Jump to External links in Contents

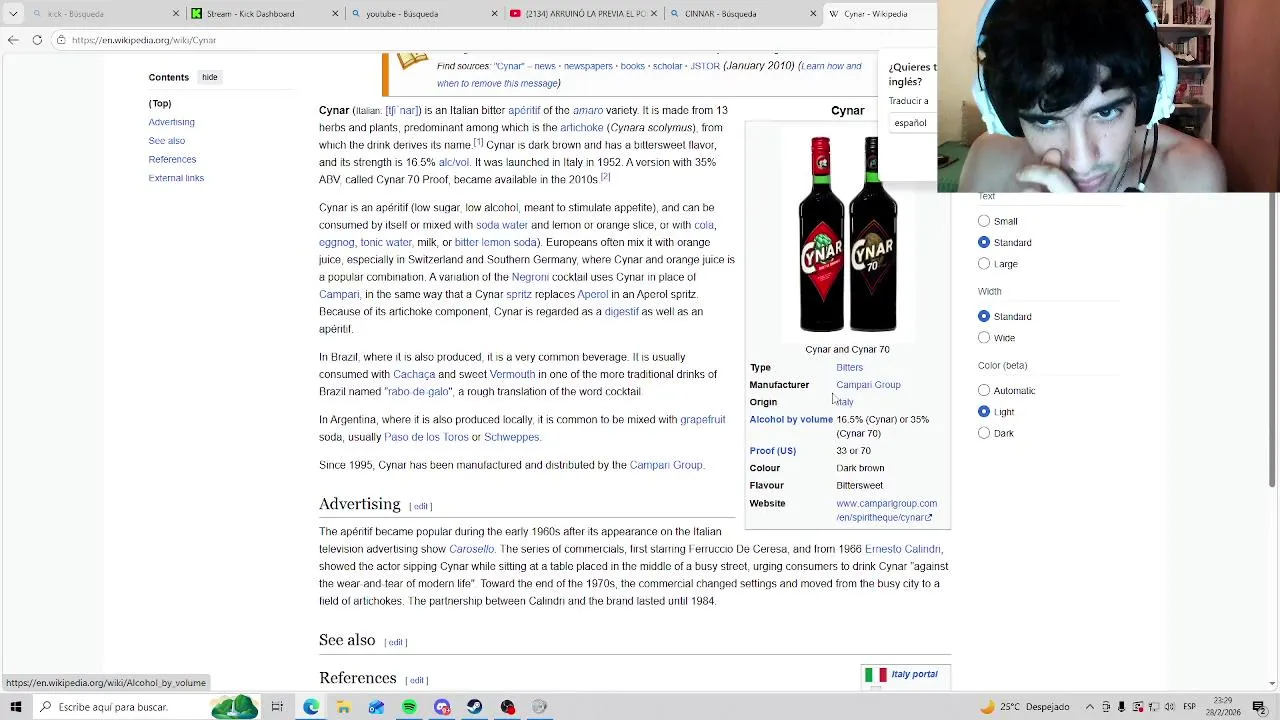pyautogui.click(x=176, y=178)
